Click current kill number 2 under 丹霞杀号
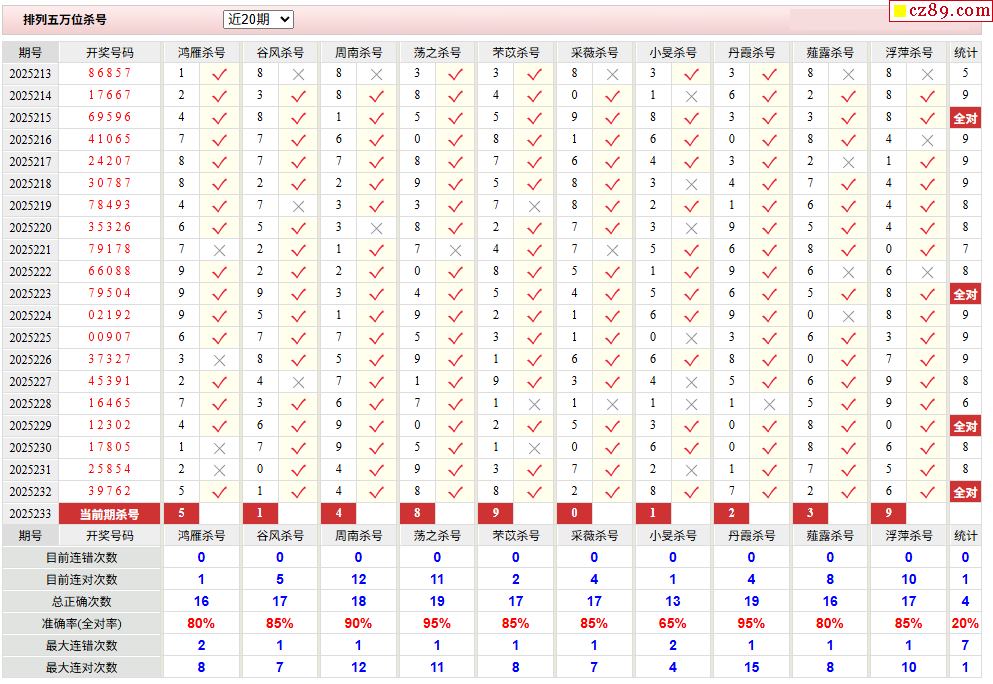The width and height of the screenshot is (993, 684). pyautogui.click(x=731, y=513)
